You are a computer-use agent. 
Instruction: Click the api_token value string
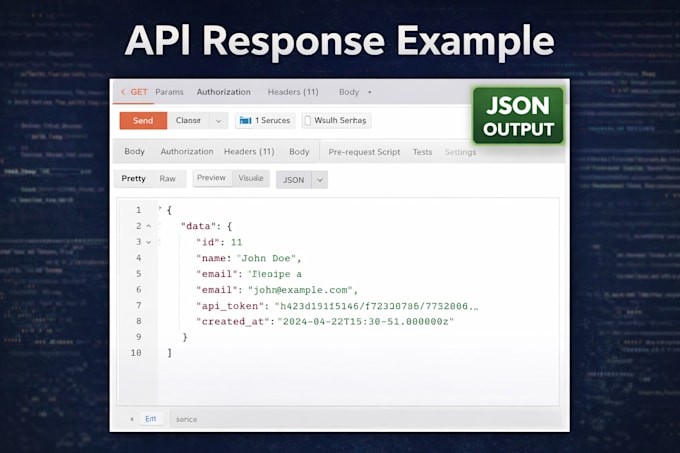tap(376, 306)
